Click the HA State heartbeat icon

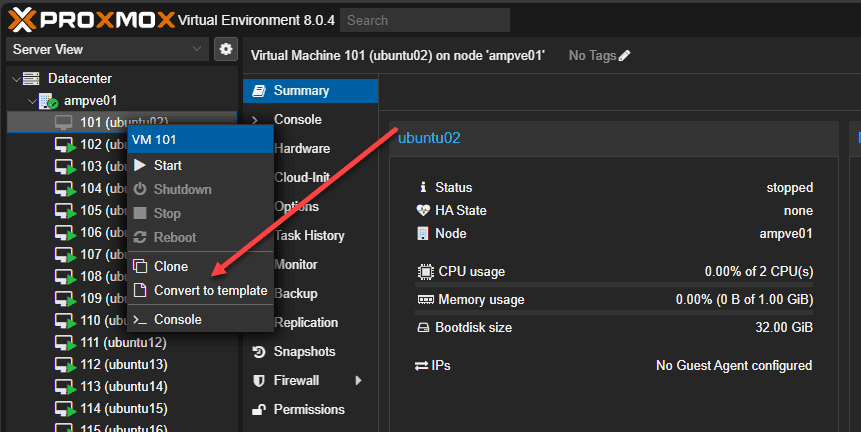423,210
